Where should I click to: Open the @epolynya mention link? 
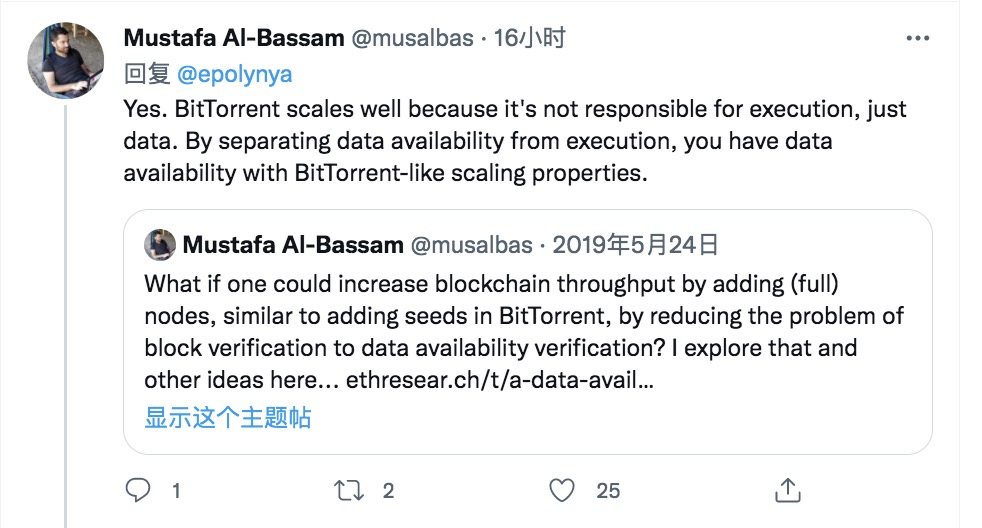click(x=234, y=75)
